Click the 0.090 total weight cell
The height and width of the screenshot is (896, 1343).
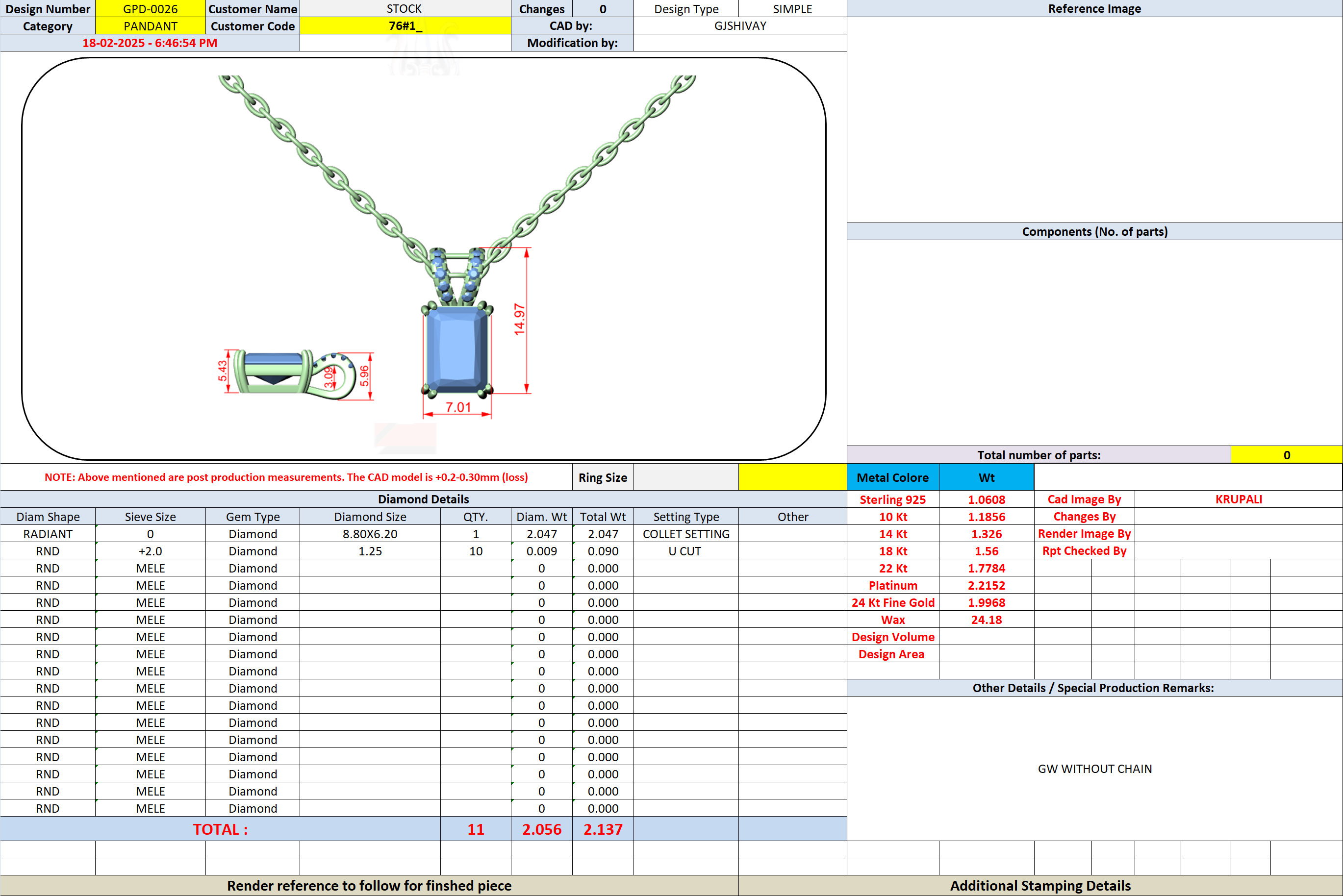tap(603, 551)
